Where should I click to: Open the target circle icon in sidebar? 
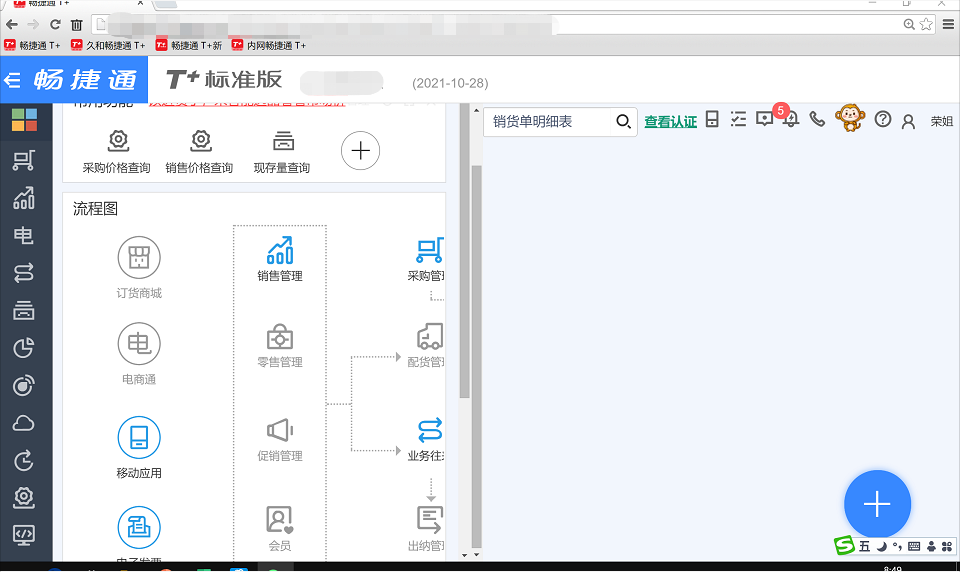point(24,386)
